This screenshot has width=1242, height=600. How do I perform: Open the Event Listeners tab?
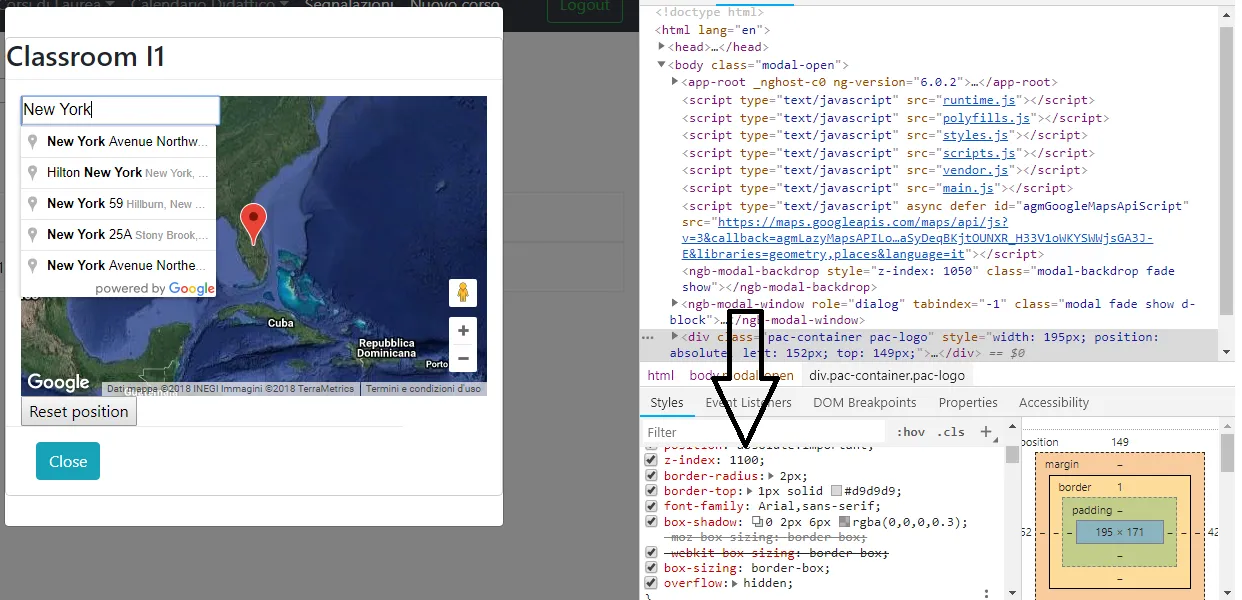pyautogui.click(x=748, y=402)
